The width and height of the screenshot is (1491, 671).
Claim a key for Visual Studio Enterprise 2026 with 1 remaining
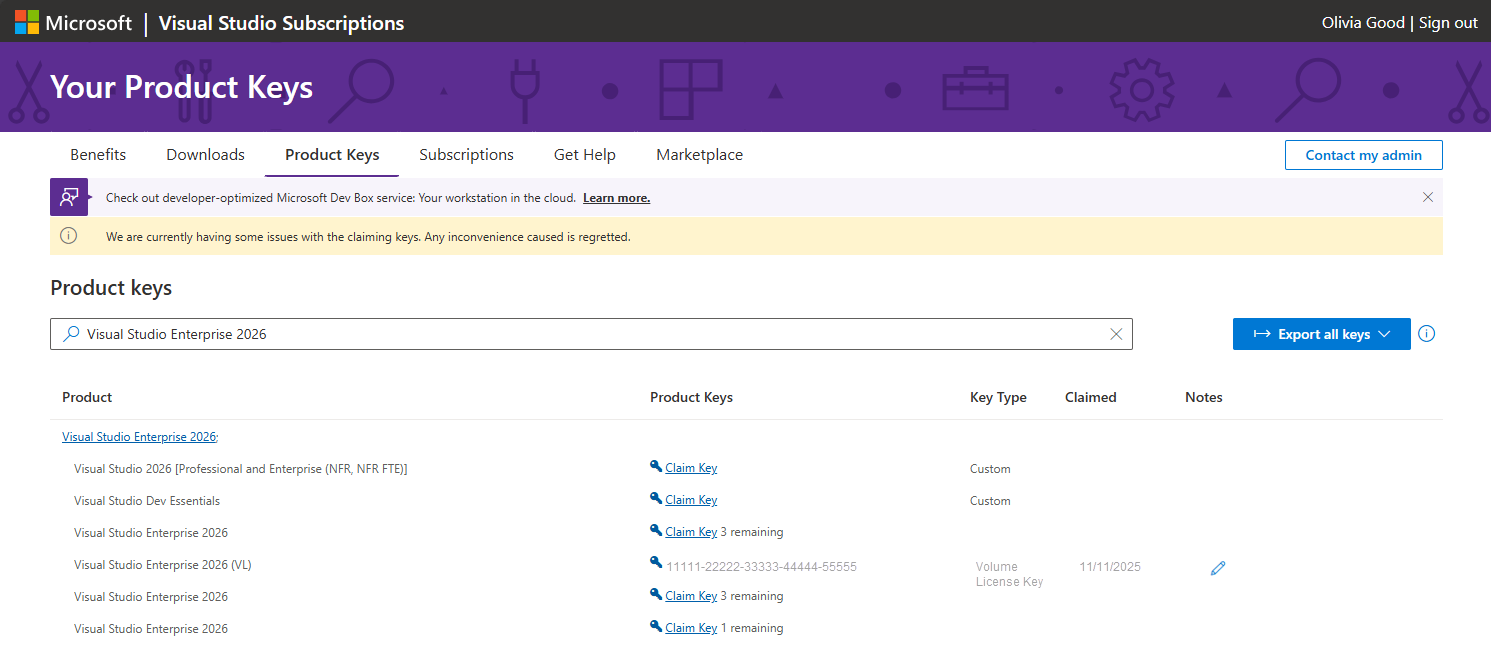[x=690, y=627]
